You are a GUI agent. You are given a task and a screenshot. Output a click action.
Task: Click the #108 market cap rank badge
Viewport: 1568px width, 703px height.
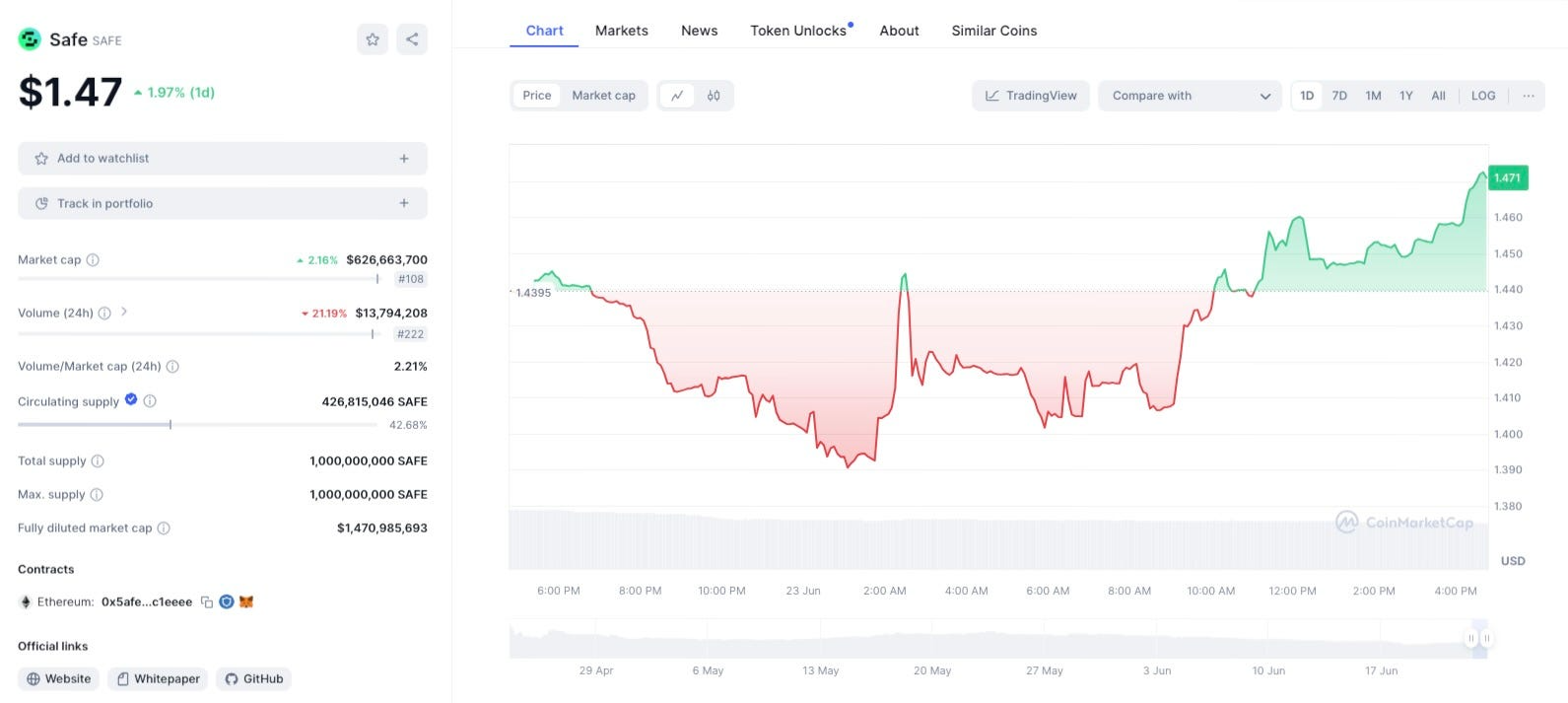(411, 280)
